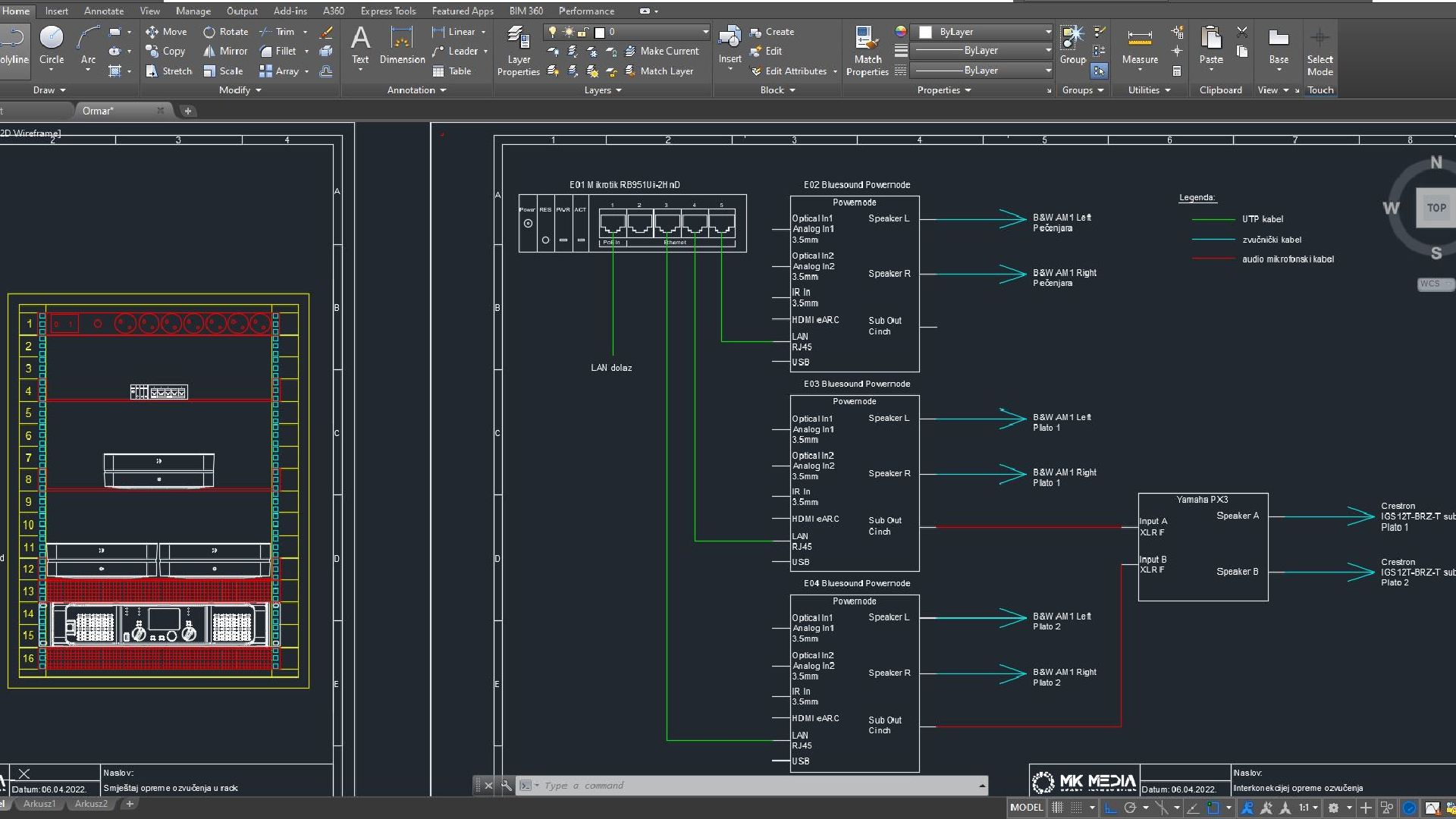Open the layer name dropdown
This screenshot has height=819, width=1456.
[705, 32]
